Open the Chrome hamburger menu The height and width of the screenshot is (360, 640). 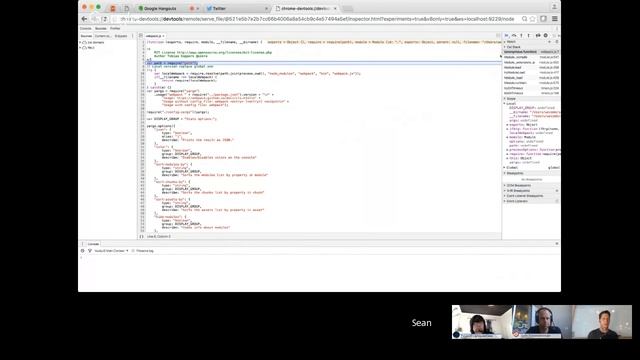pyautogui.click(x=555, y=19)
